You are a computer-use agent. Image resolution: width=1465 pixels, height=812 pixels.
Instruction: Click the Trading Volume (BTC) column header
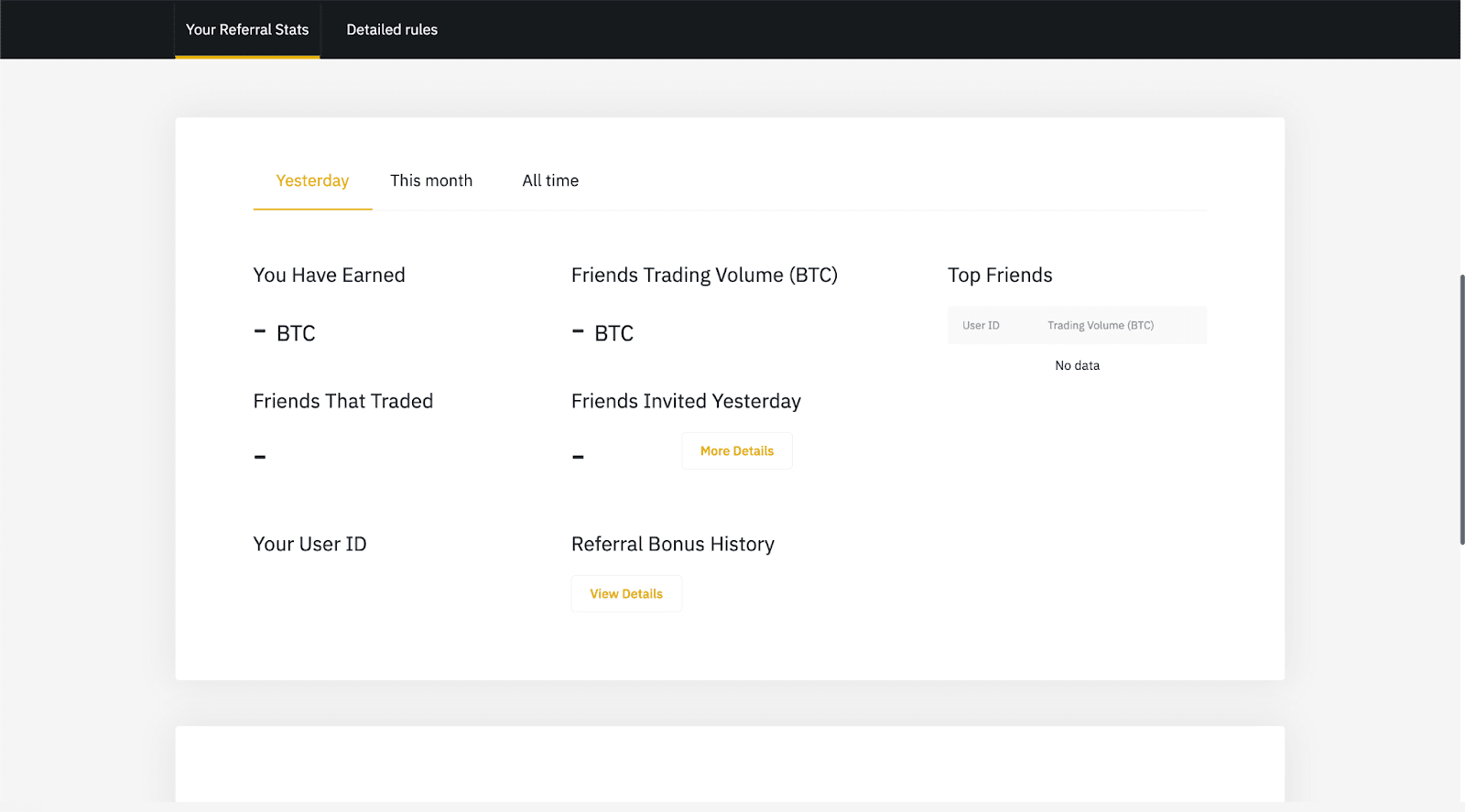pyautogui.click(x=1101, y=326)
